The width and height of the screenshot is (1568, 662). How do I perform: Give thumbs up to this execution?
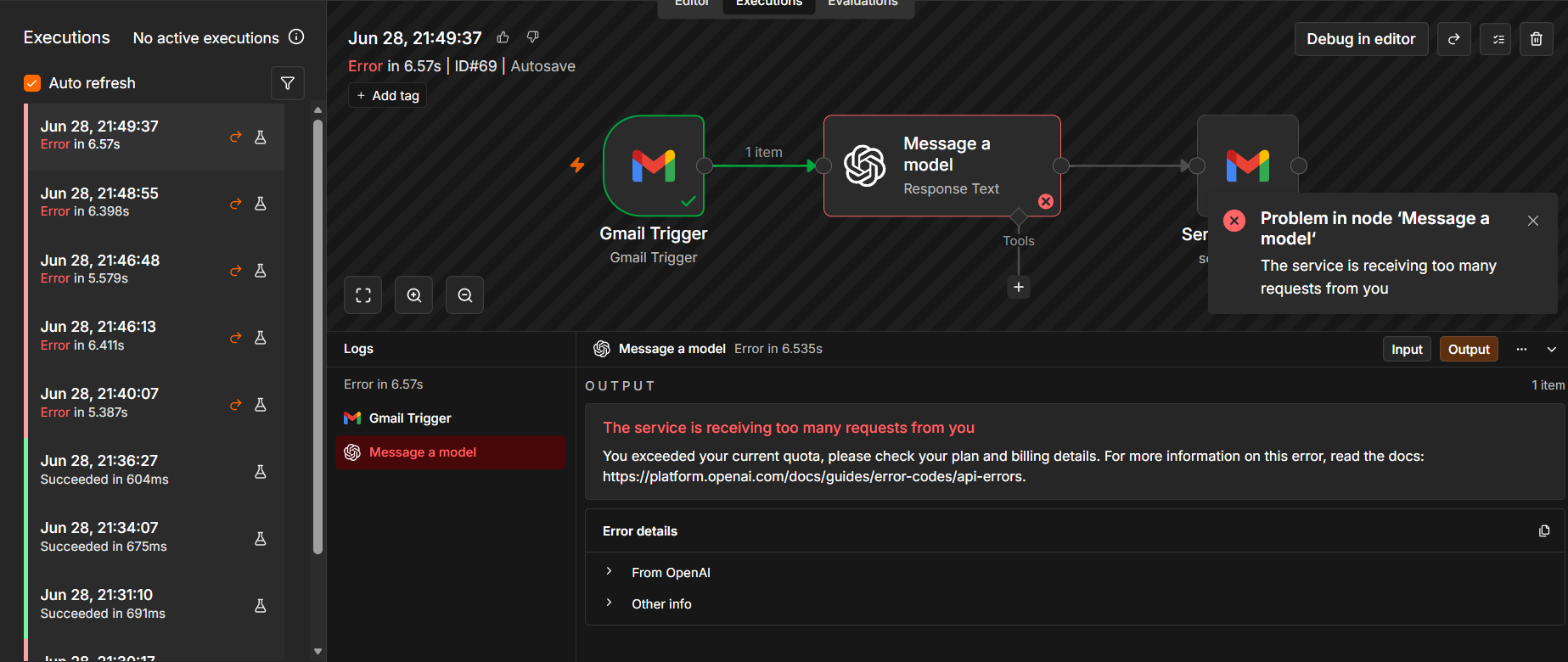503,37
